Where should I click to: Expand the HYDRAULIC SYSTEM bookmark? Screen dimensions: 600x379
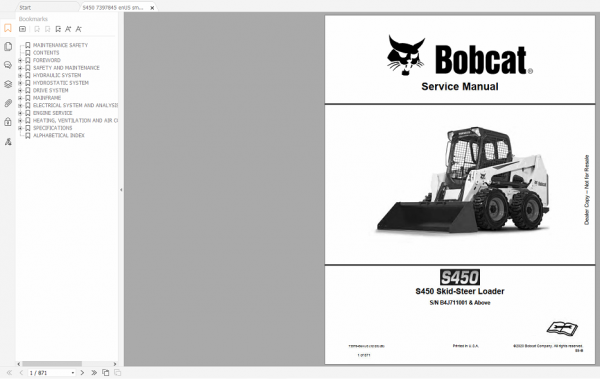pos(20,75)
